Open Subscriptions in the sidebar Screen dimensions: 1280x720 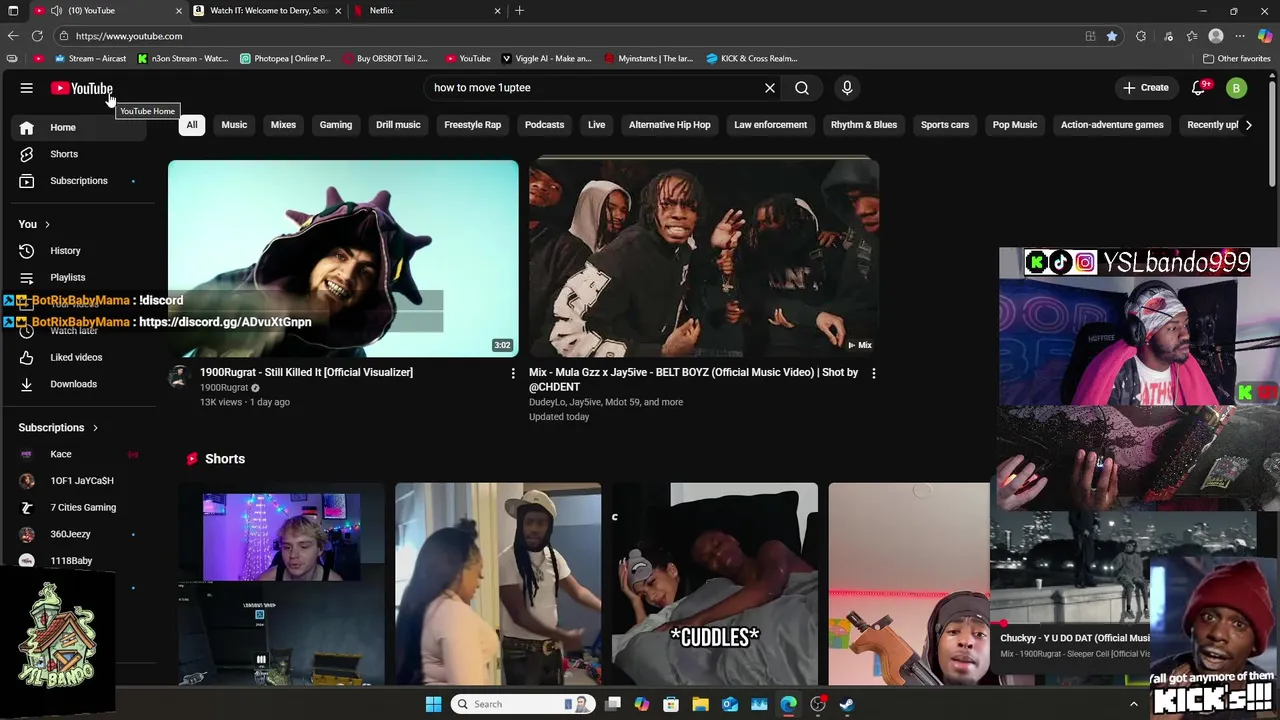click(78, 181)
